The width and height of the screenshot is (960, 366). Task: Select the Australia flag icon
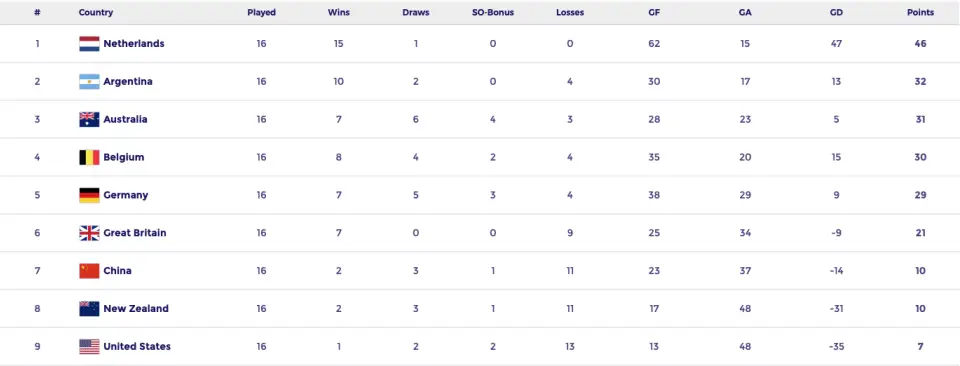click(89, 119)
